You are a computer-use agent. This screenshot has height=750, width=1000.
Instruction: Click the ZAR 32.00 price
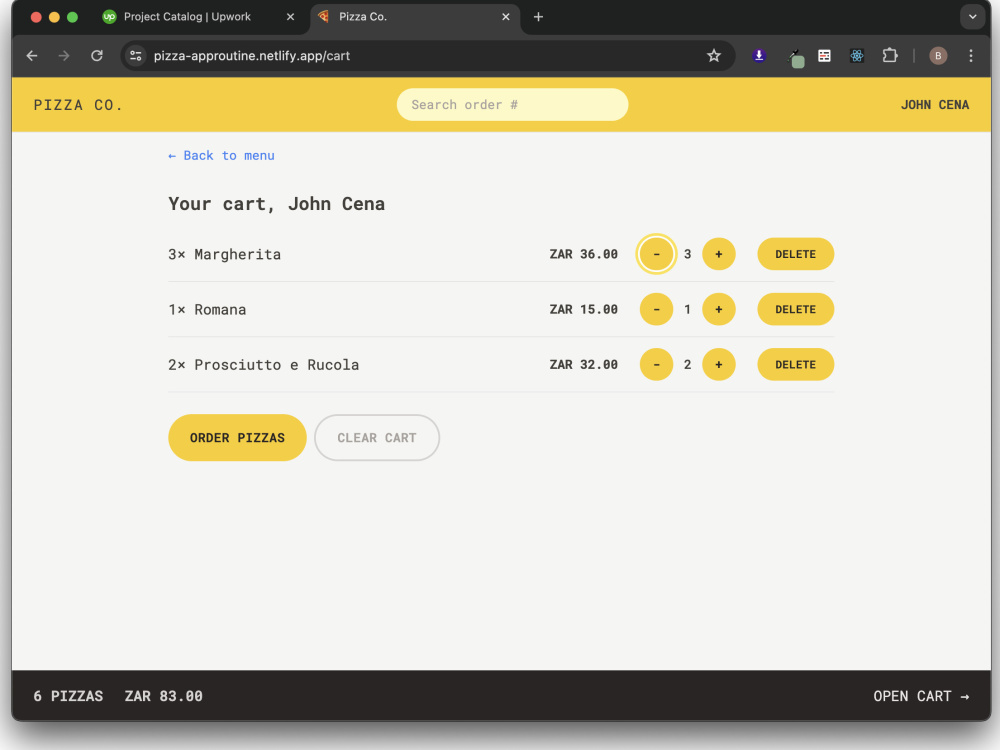pos(584,364)
